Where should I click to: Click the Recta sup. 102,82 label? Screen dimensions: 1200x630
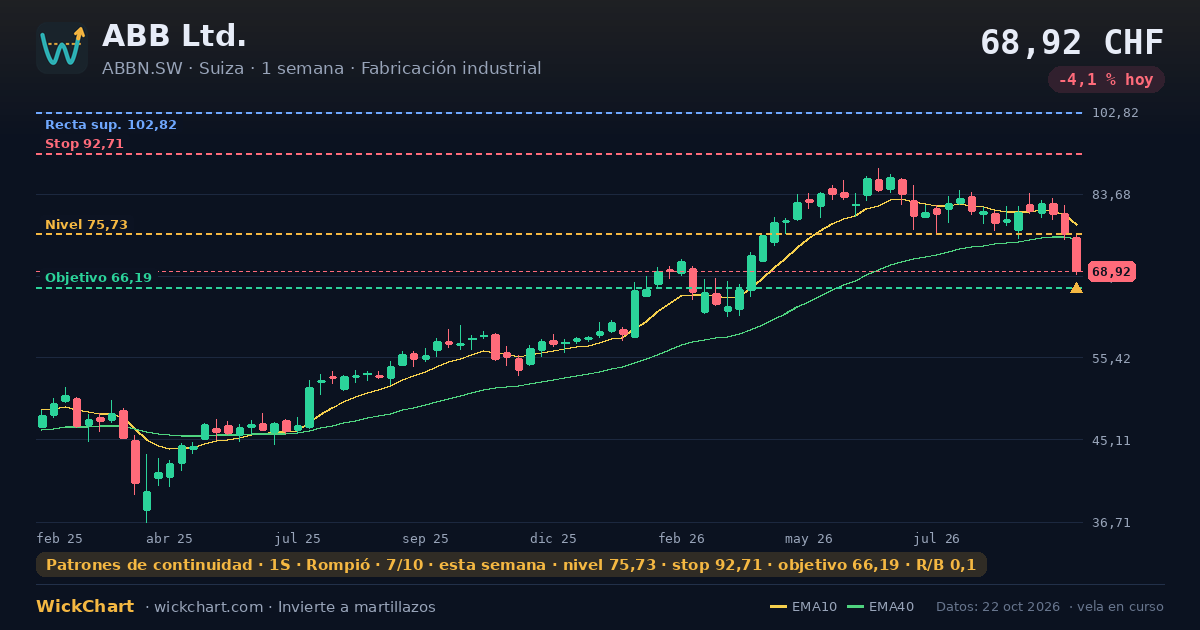click(x=111, y=125)
